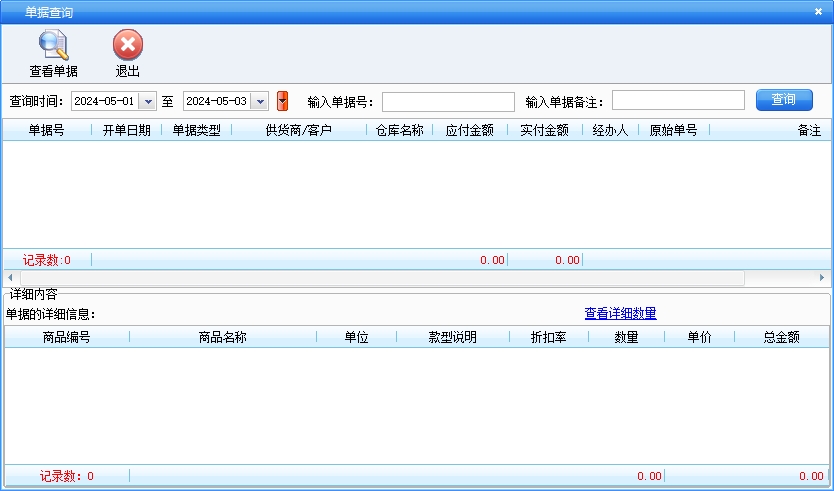Click the 查询 search button
834x491 pixels.
784,100
